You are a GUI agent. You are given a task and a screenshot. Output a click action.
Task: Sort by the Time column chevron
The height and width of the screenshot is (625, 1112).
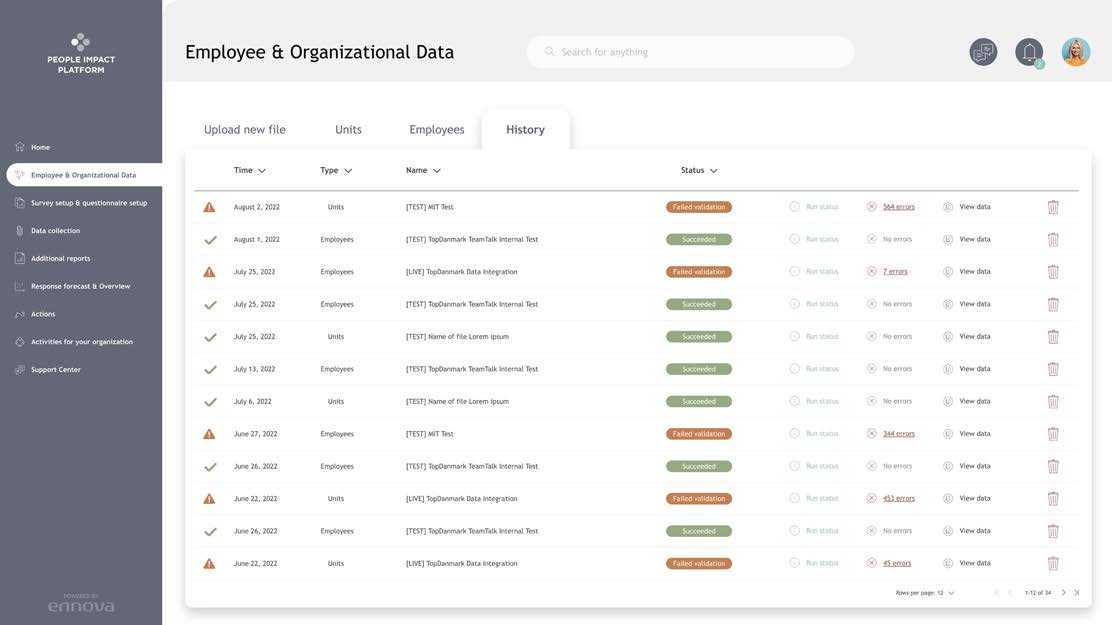coord(262,171)
